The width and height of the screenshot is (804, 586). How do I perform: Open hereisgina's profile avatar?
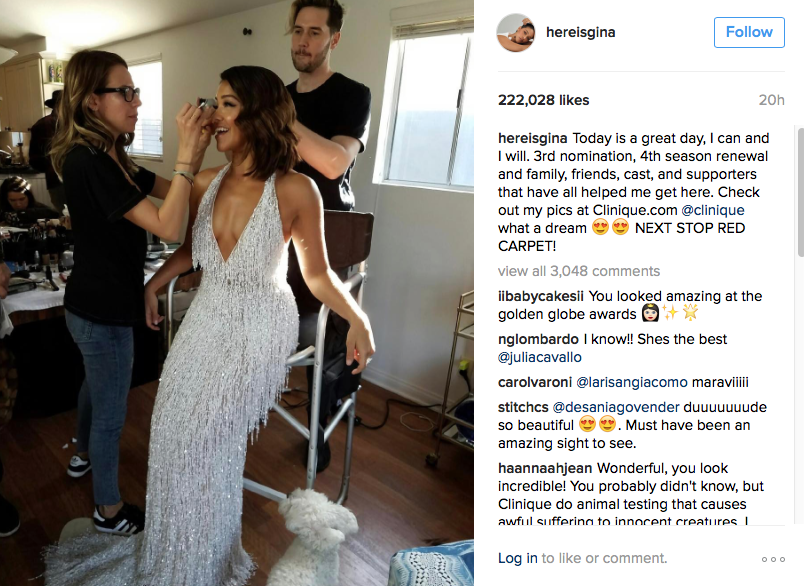coord(516,32)
